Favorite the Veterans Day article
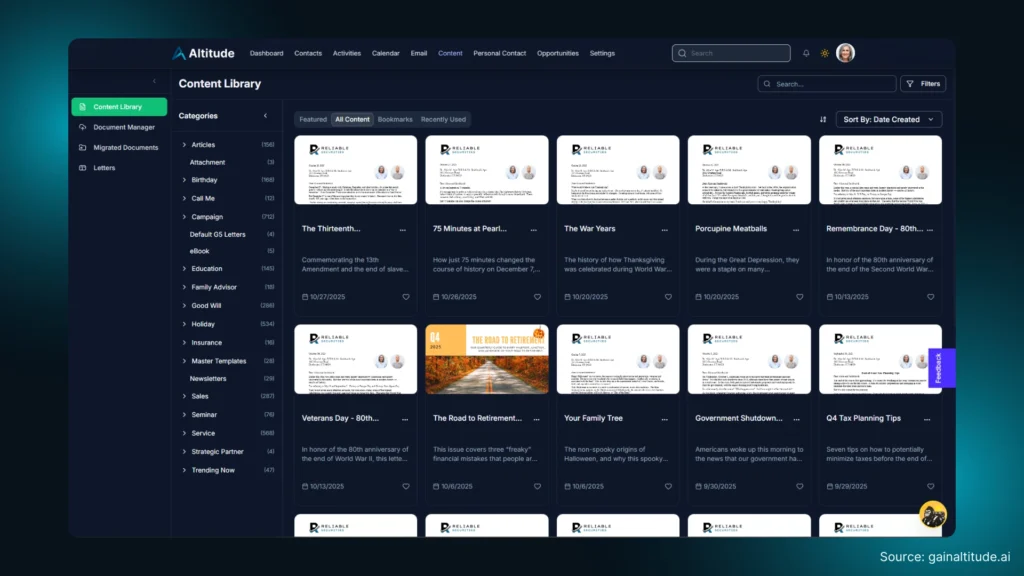The image size is (1024, 576). 405,486
